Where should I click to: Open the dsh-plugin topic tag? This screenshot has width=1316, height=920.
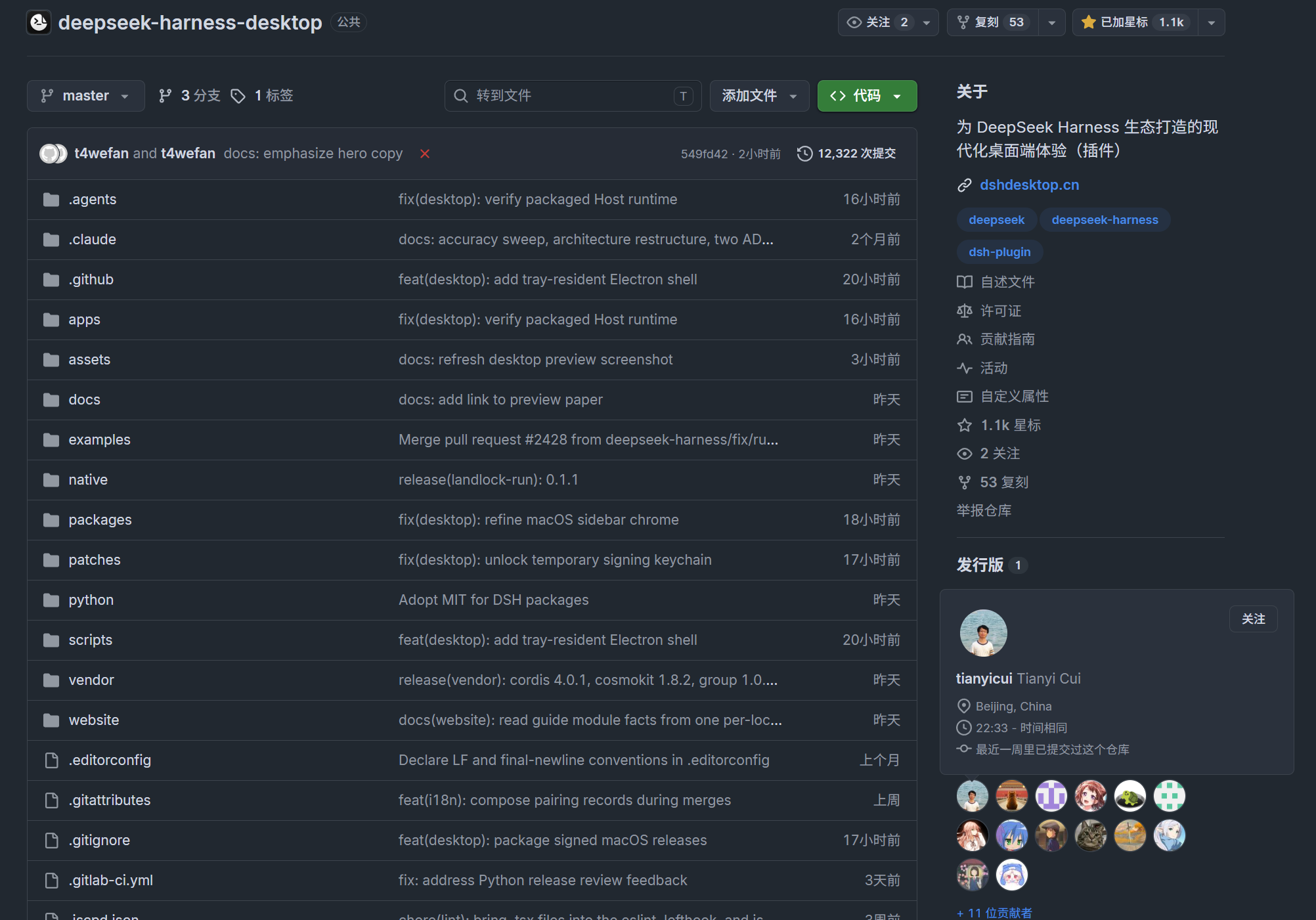[999, 252]
